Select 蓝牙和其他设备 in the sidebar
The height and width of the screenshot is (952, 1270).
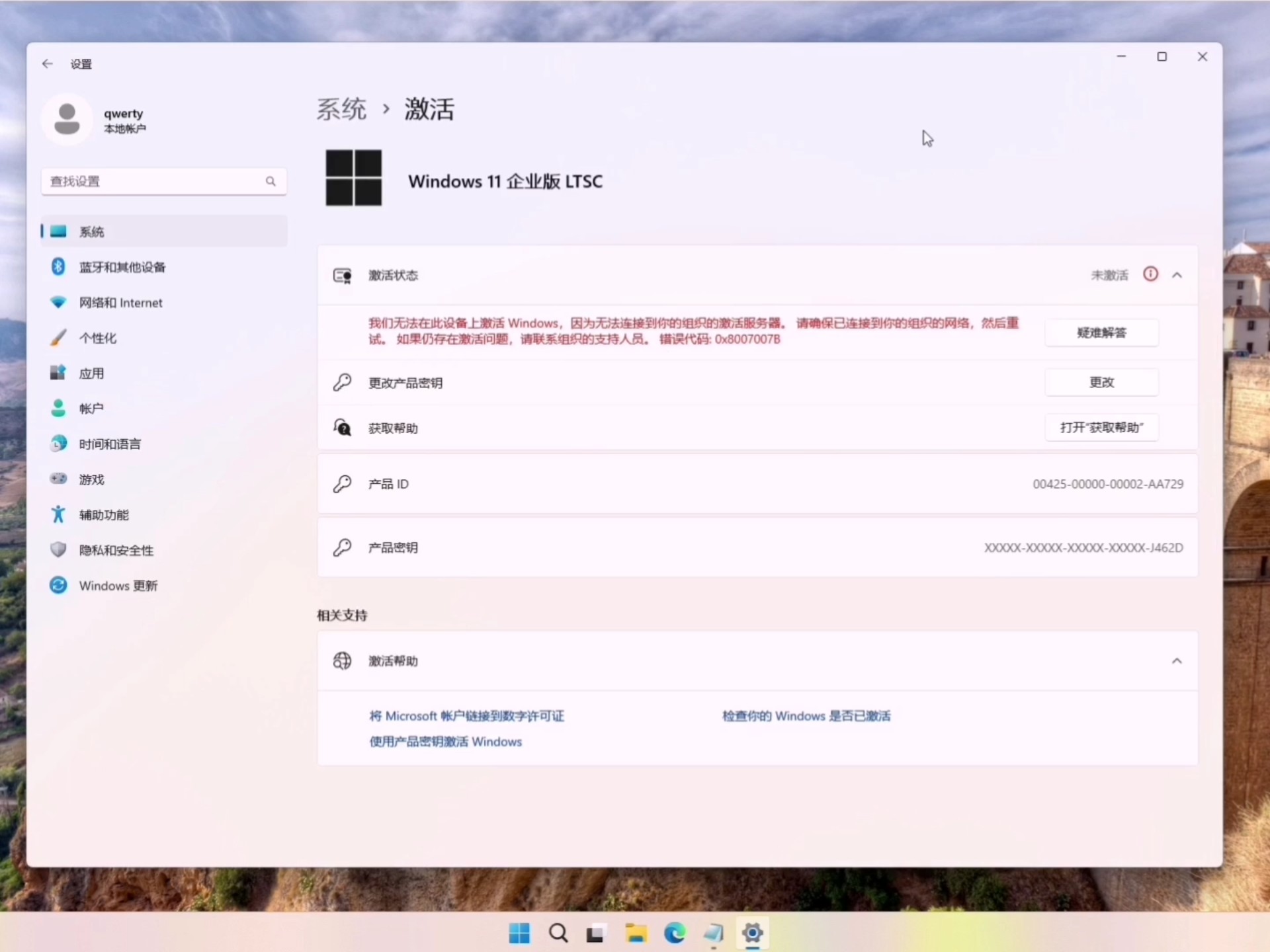point(164,267)
